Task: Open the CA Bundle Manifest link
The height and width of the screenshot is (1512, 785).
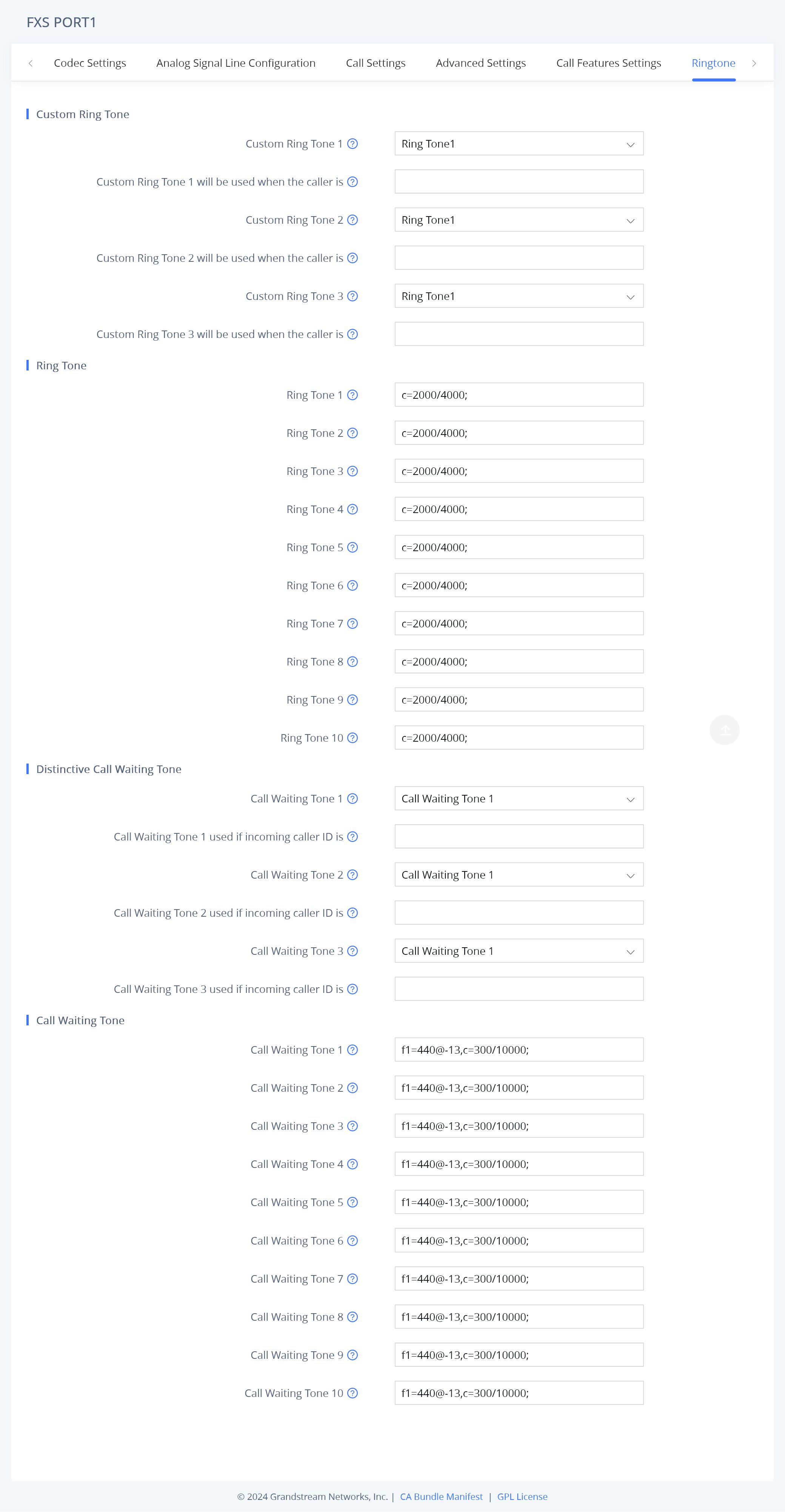Action: (441, 1496)
